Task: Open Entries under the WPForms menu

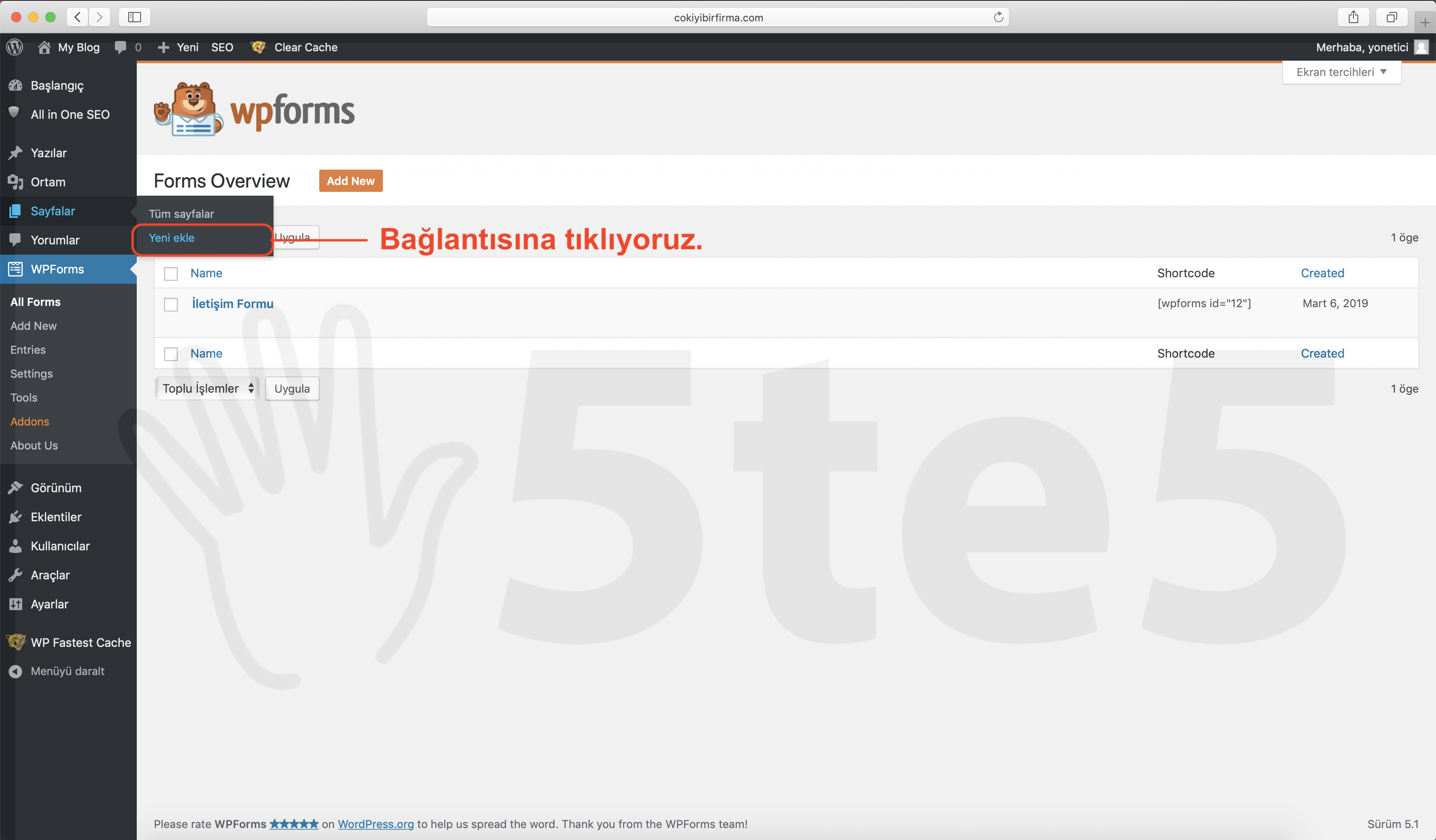Action: (x=28, y=350)
